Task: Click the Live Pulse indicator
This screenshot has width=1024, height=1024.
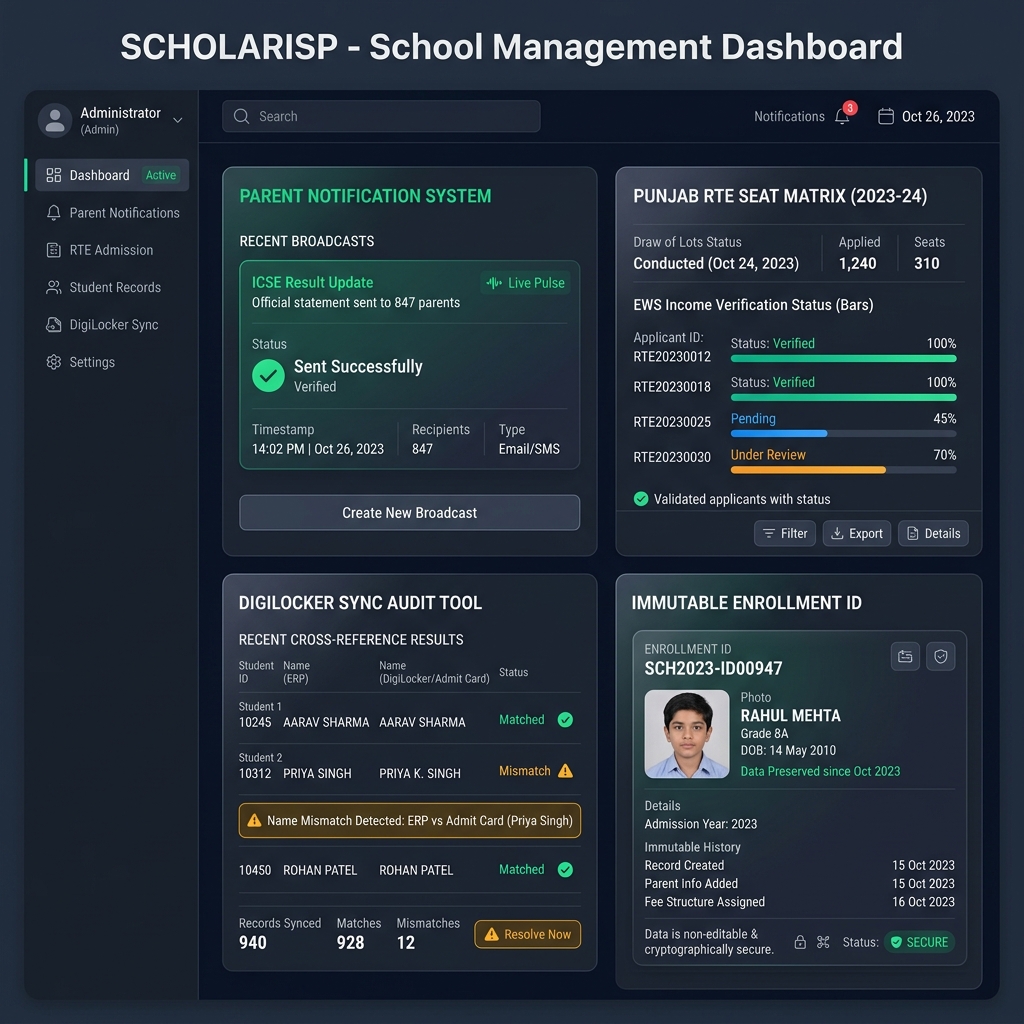Action: tap(525, 283)
